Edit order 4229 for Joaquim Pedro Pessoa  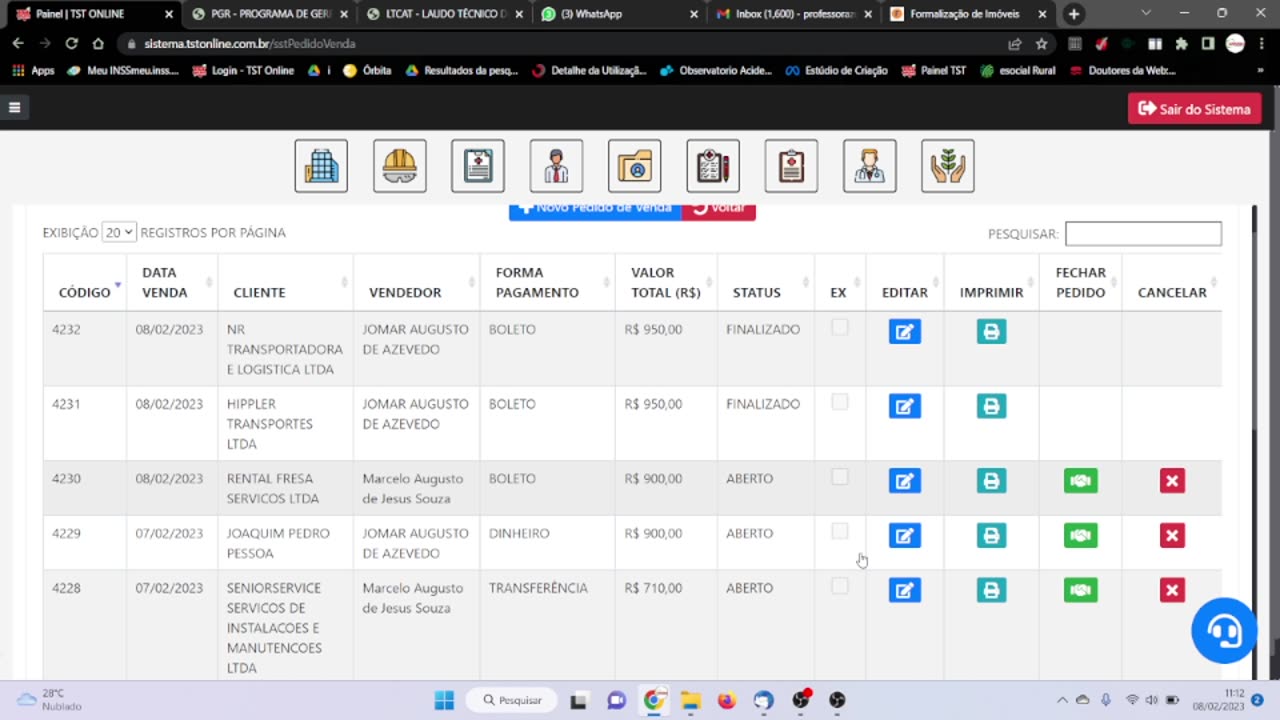(905, 536)
